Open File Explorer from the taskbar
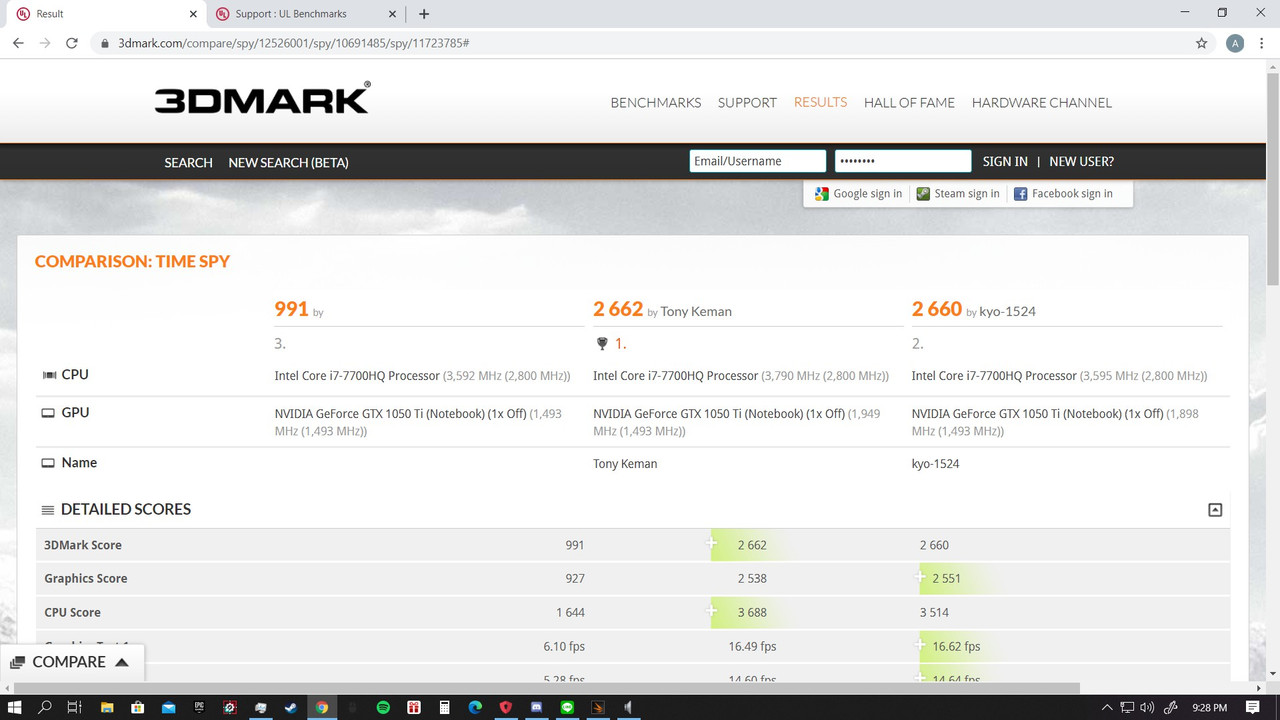1280x720 pixels. [108, 707]
